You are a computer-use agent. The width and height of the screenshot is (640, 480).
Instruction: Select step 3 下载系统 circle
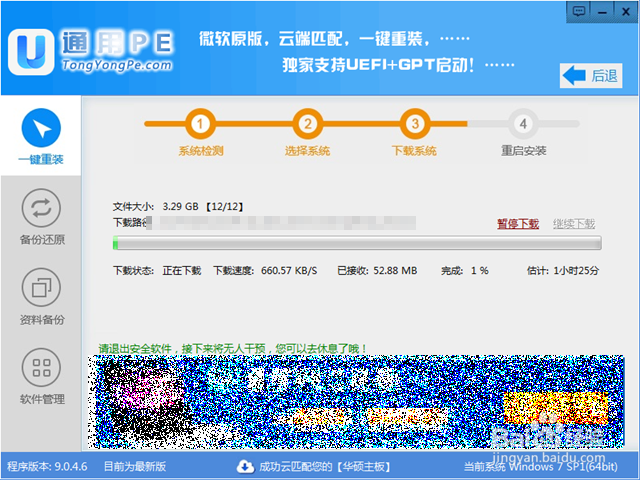tap(415, 124)
